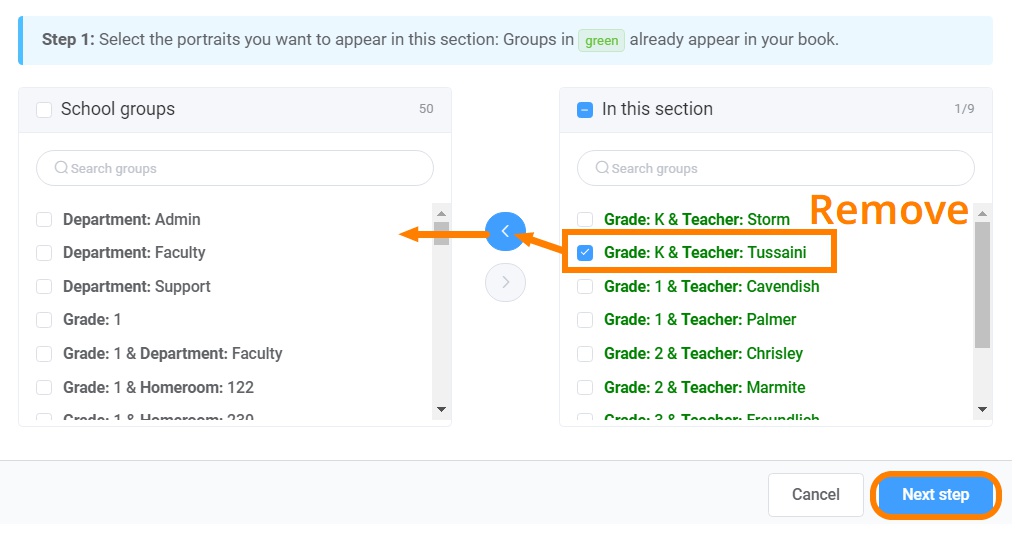Click In this section scroll-down arrow
1019x536 pixels.
pyautogui.click(x=982, y=409)
